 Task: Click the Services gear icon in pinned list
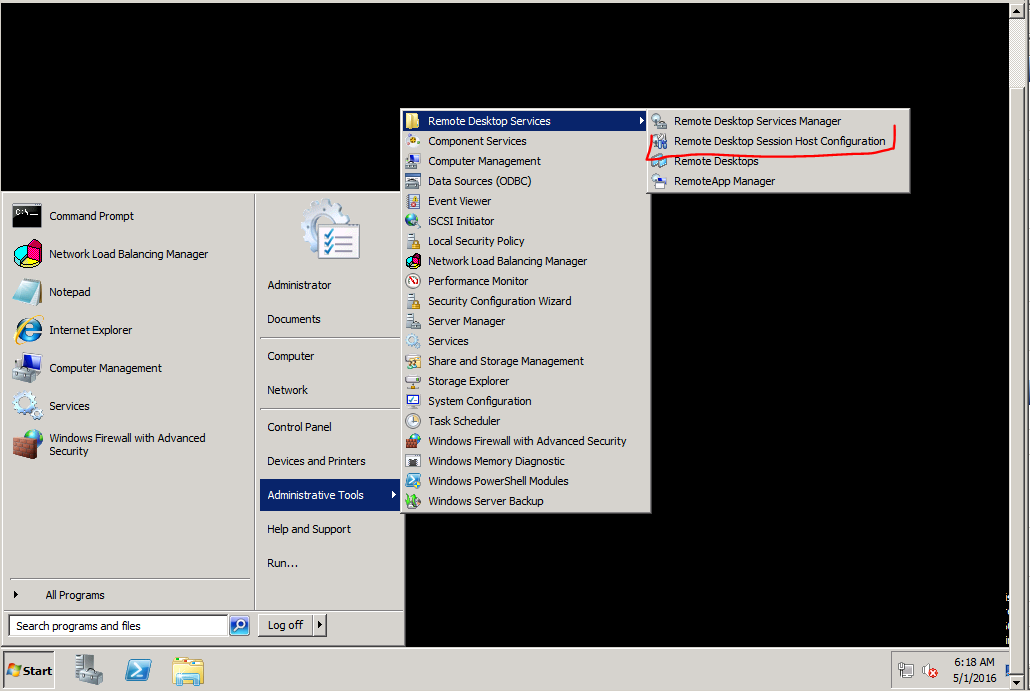[28, 405]
